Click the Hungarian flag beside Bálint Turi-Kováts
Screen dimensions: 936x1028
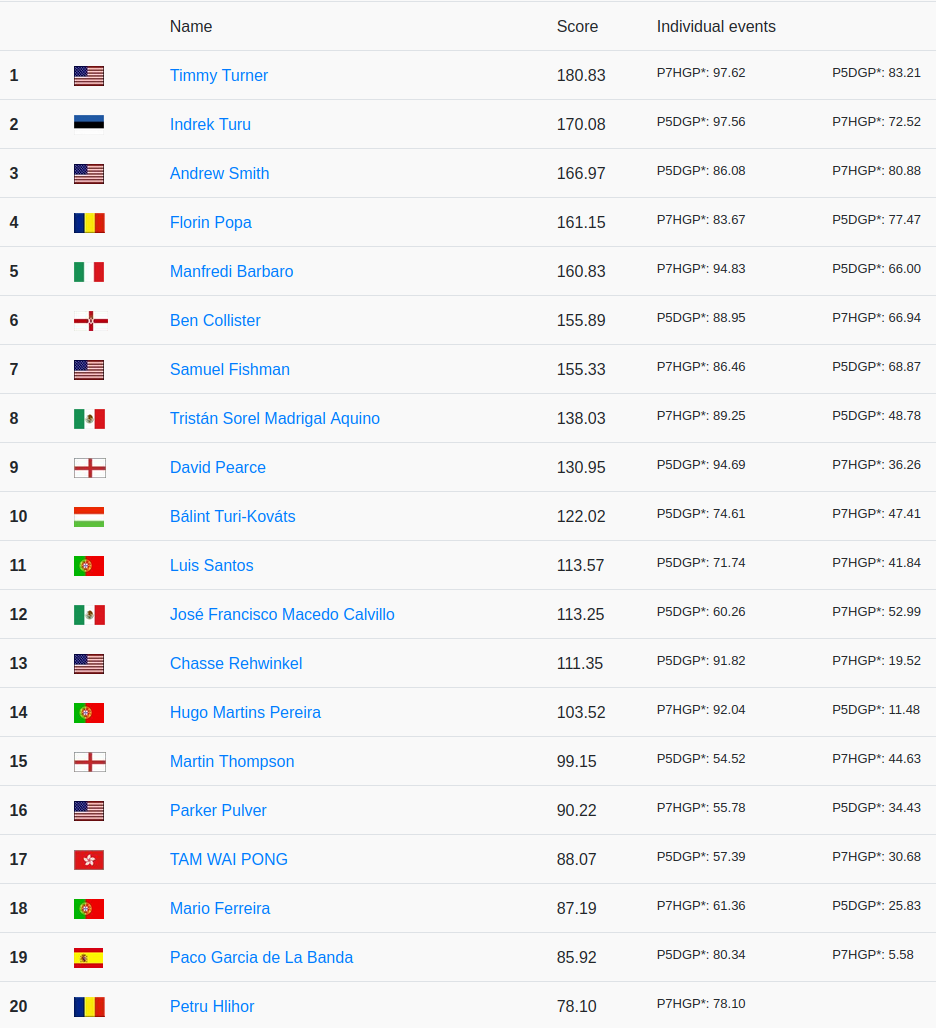click(89, 516)
